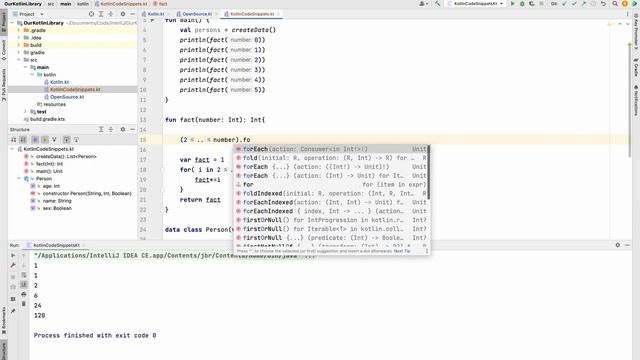
Task: Open Project panel settings gear
Action: pos(122,14)
